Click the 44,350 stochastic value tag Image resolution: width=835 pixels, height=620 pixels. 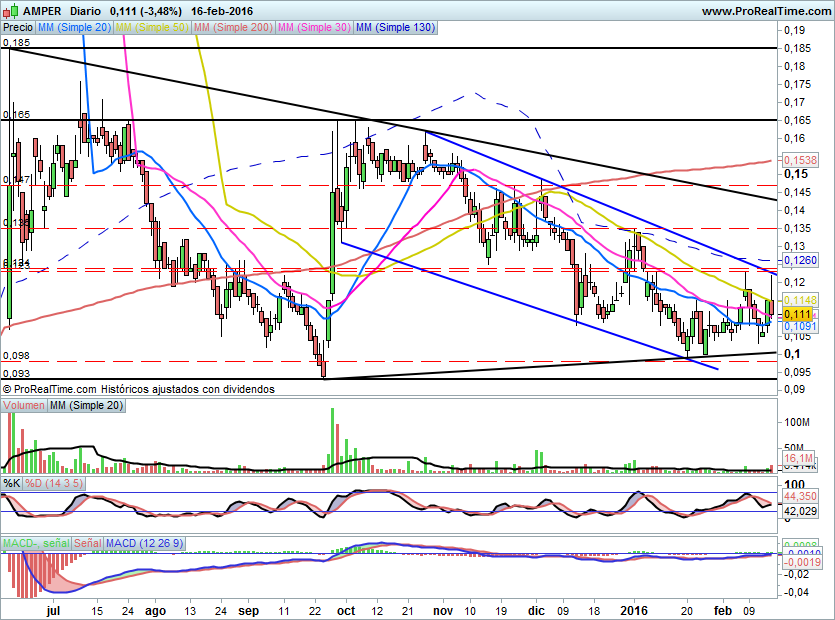point(800,497)
